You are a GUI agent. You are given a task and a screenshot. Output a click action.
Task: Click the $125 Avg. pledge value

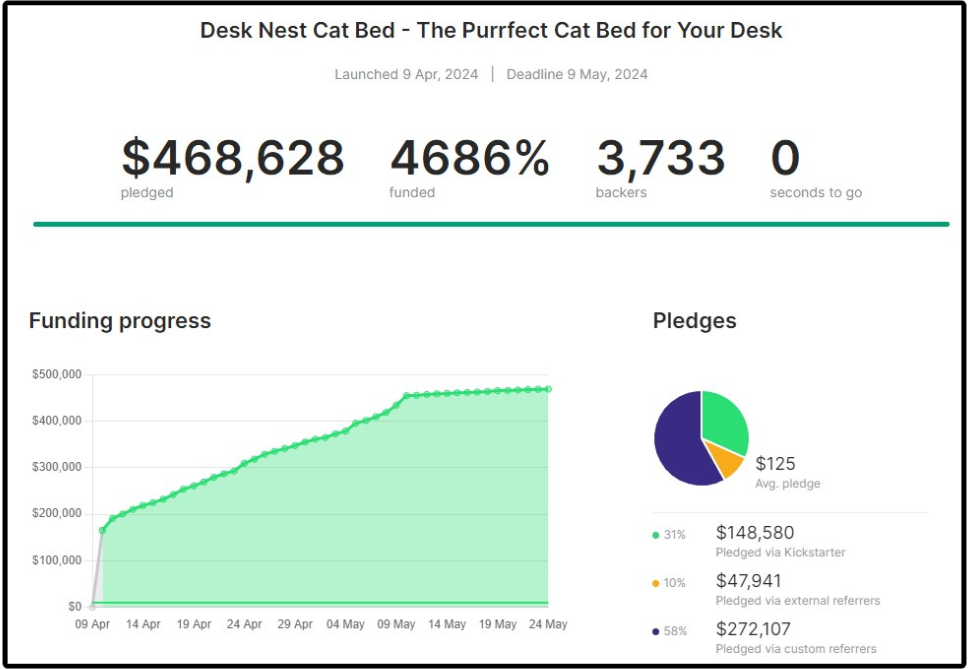tap(775, 463)
